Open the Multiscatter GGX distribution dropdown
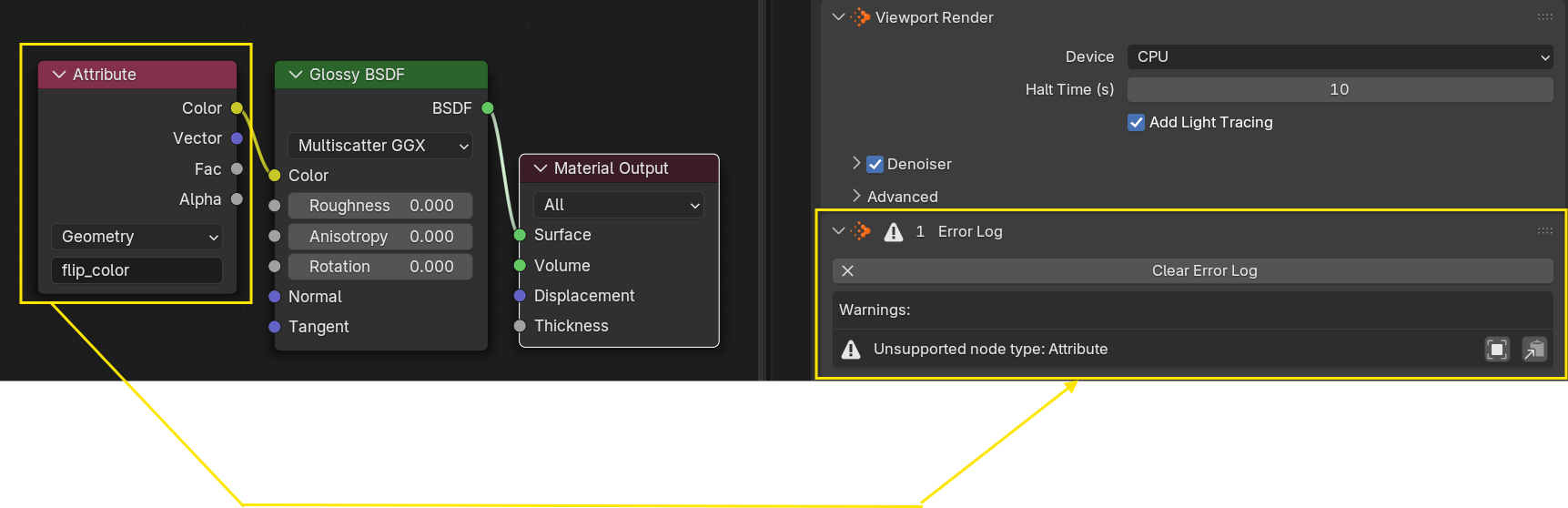The height and width of the screenshot is (508, 1568). point(380,146)
